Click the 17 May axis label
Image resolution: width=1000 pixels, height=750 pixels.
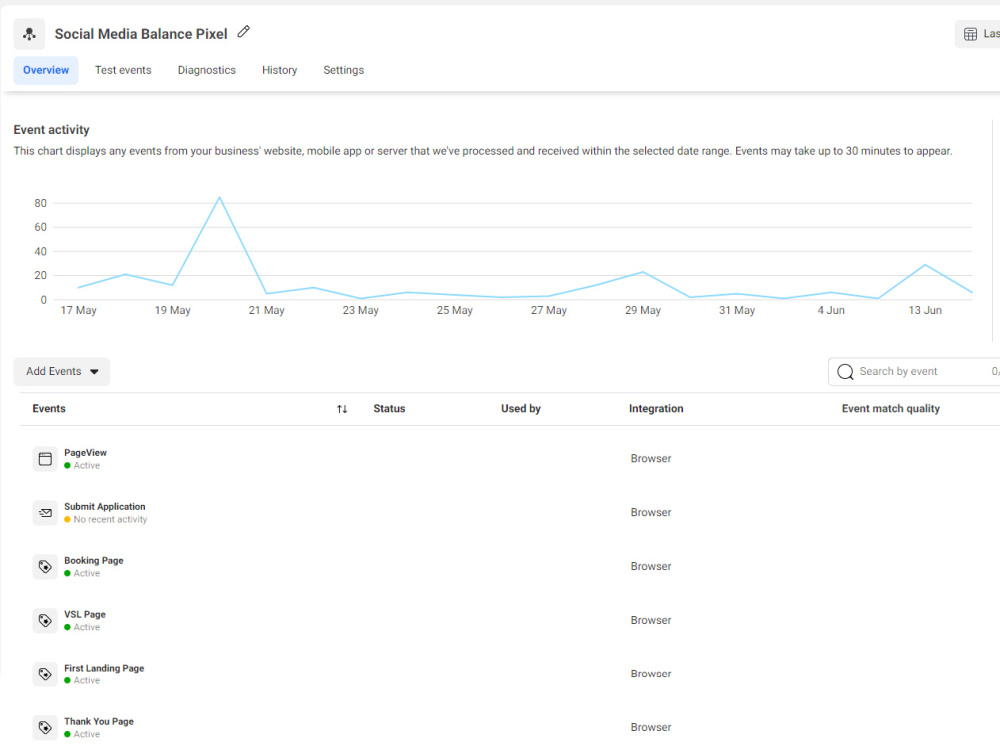coord(78,311)
